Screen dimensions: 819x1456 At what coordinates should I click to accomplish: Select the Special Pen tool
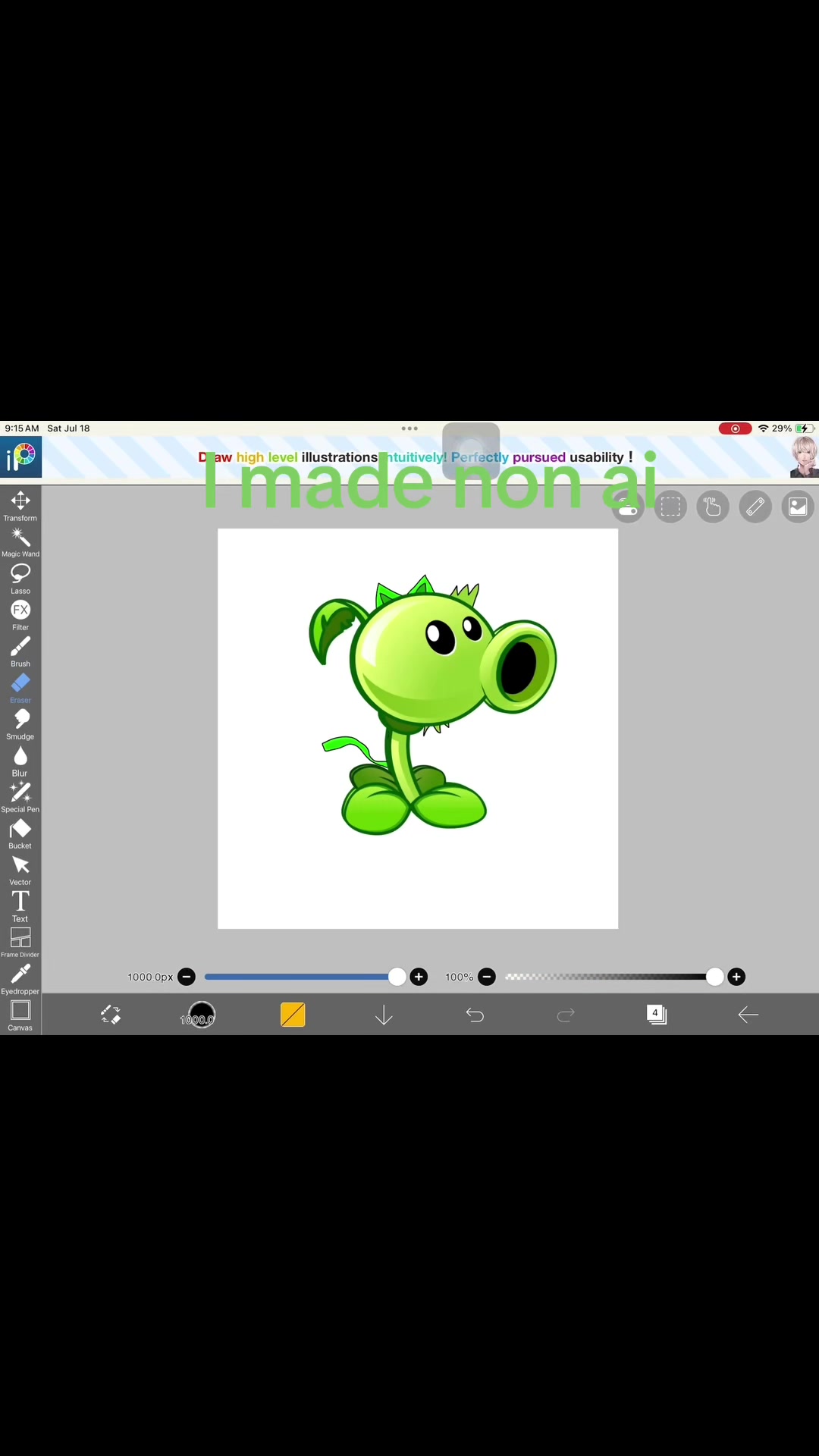(x=20, y=798)
